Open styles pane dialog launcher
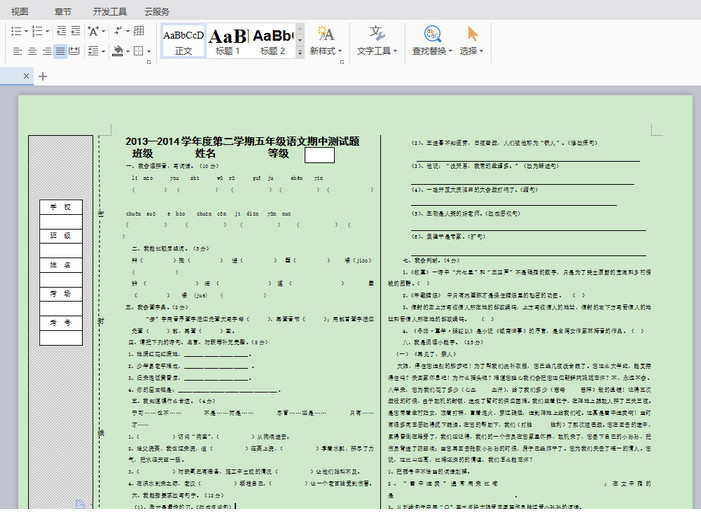The image size is (701, 529). point(342,62)
